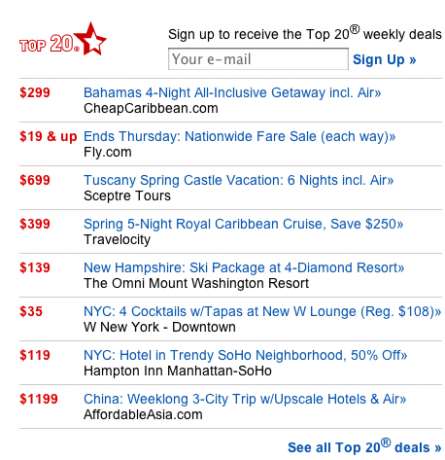This screenshot has height=460, width=445.
Task: Click the Hampton Inn Manhattan-SoHo text
Action: coord(178,371)
